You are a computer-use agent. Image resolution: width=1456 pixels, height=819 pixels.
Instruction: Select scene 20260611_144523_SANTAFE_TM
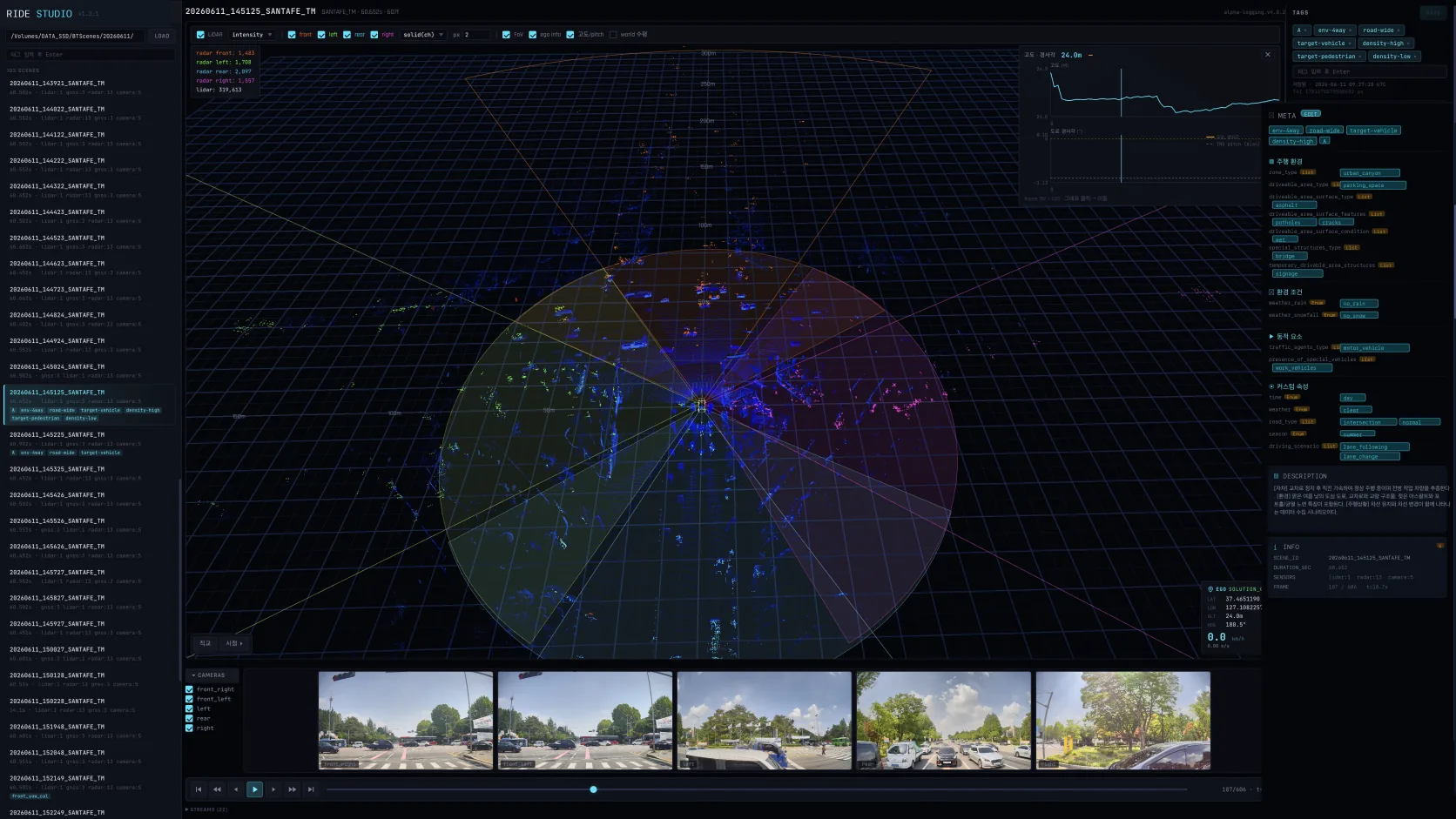tap(90, 242)
